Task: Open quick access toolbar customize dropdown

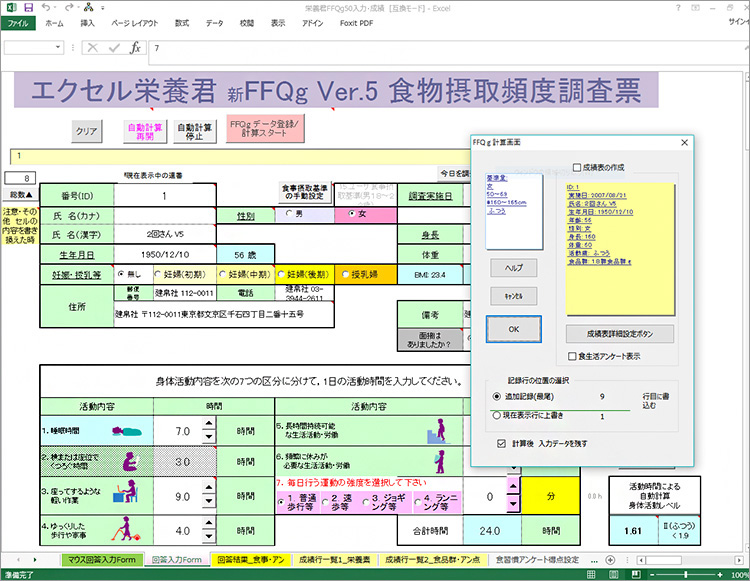Action: pyautogui.click(x=102, y=8)
